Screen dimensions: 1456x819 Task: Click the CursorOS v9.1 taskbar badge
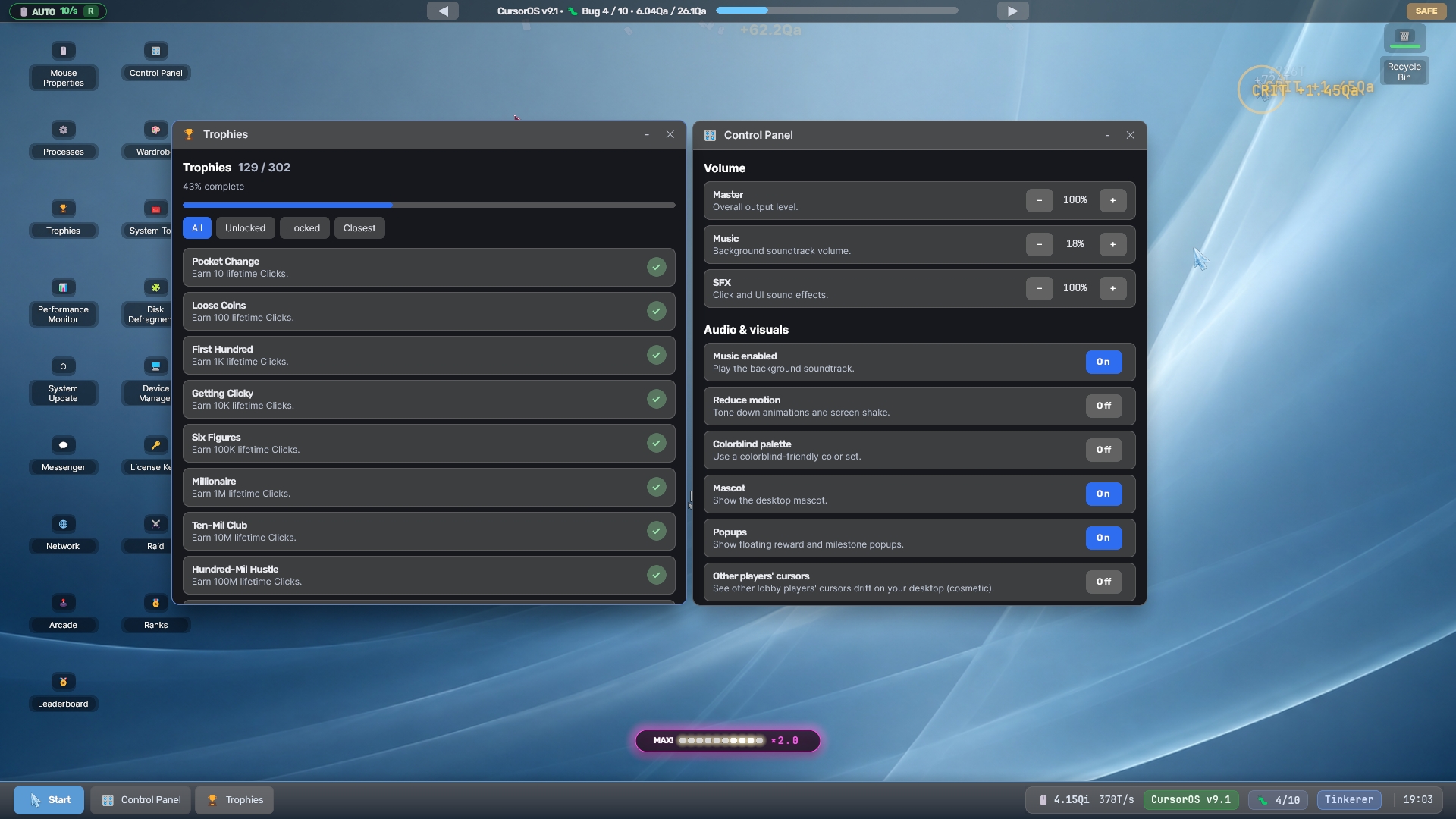1191,800
